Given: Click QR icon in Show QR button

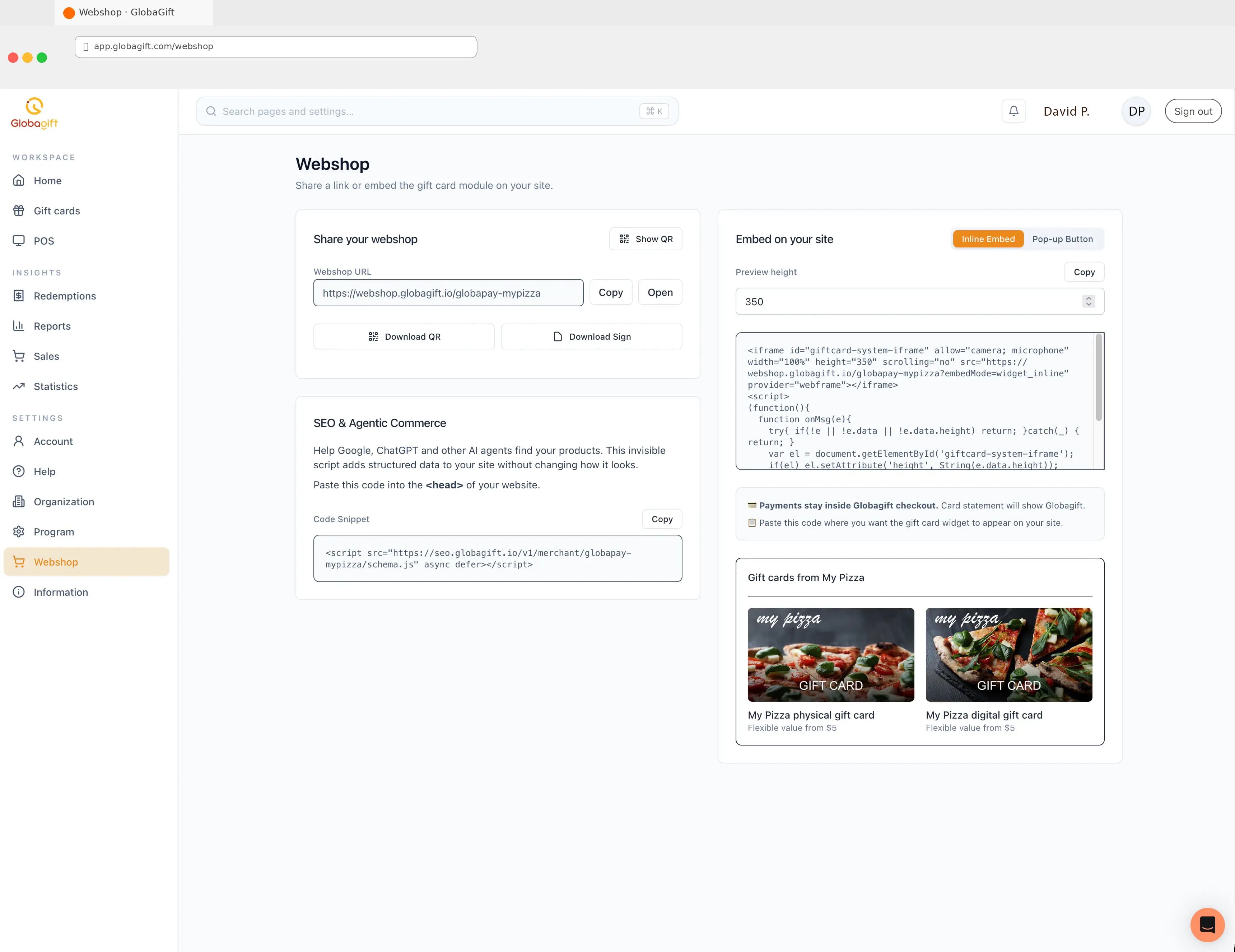Looking at the screenshot, I should pos(624,239).
